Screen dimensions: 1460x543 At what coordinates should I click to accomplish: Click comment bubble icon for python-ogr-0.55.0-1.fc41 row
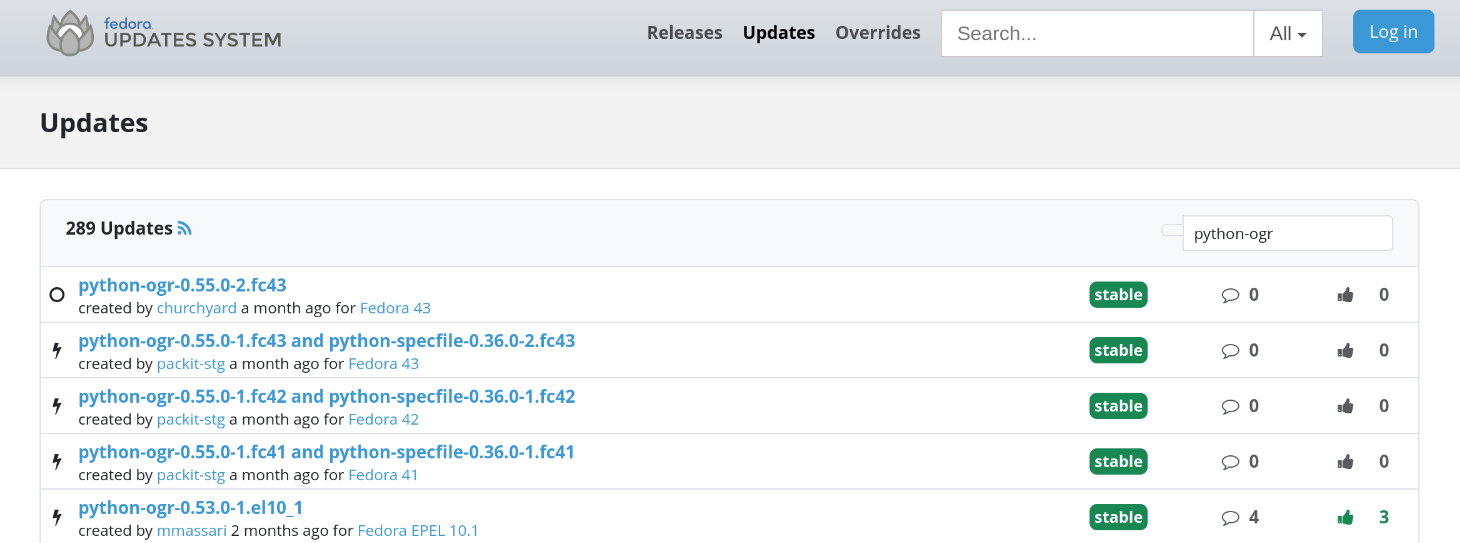click(x=1230, y=462)
